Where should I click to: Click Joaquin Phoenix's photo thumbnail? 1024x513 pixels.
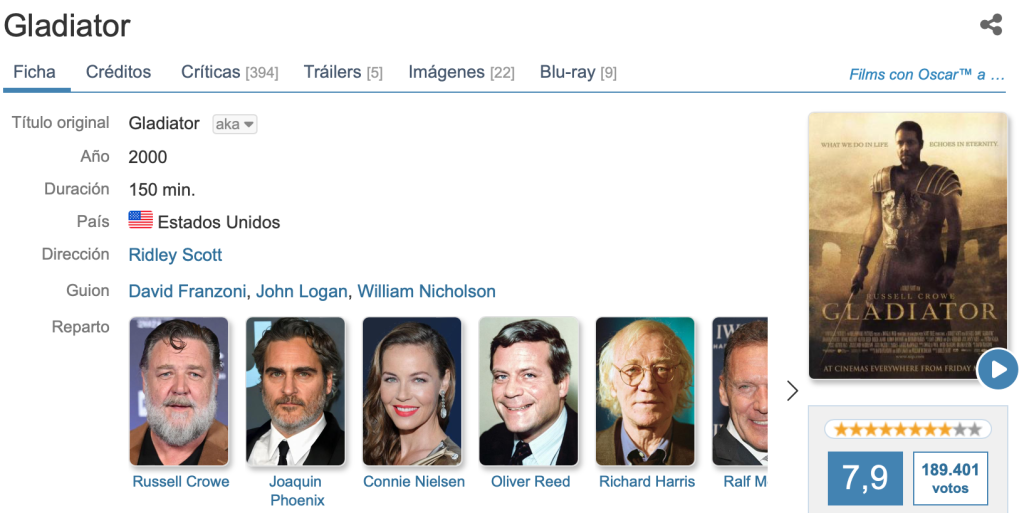pyautogui.click(x=296, y=391)
